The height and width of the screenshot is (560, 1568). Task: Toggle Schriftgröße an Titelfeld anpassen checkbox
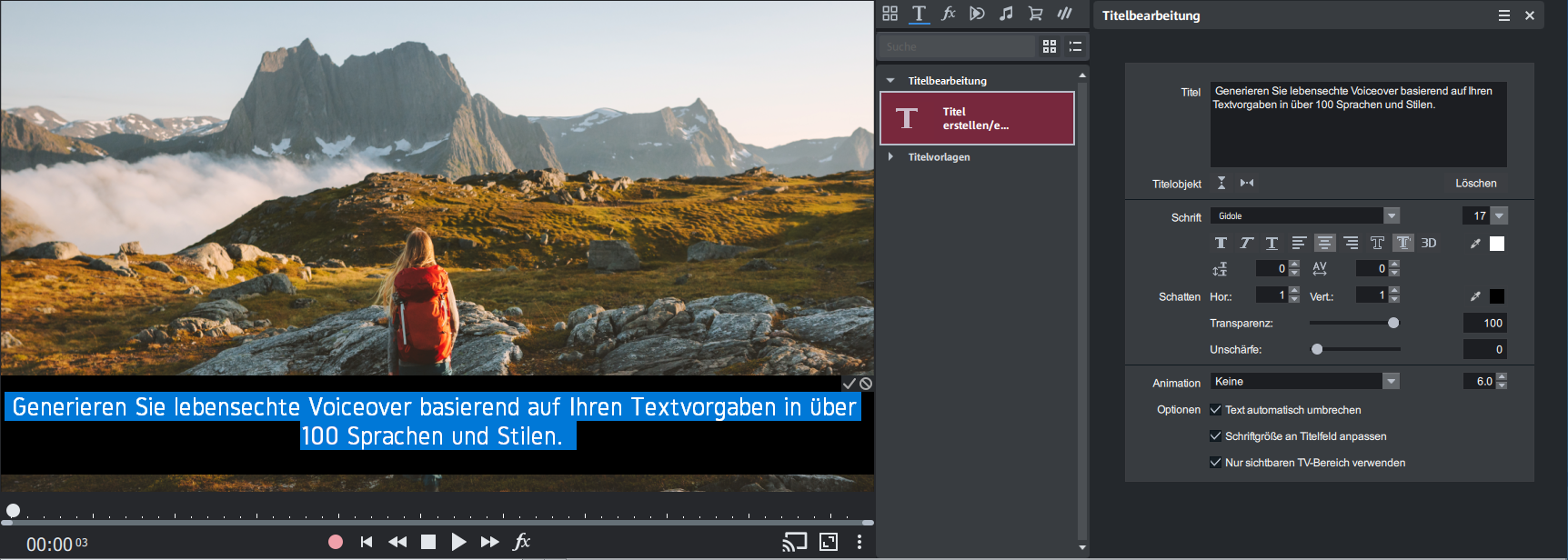click(x=1216, y=436)
